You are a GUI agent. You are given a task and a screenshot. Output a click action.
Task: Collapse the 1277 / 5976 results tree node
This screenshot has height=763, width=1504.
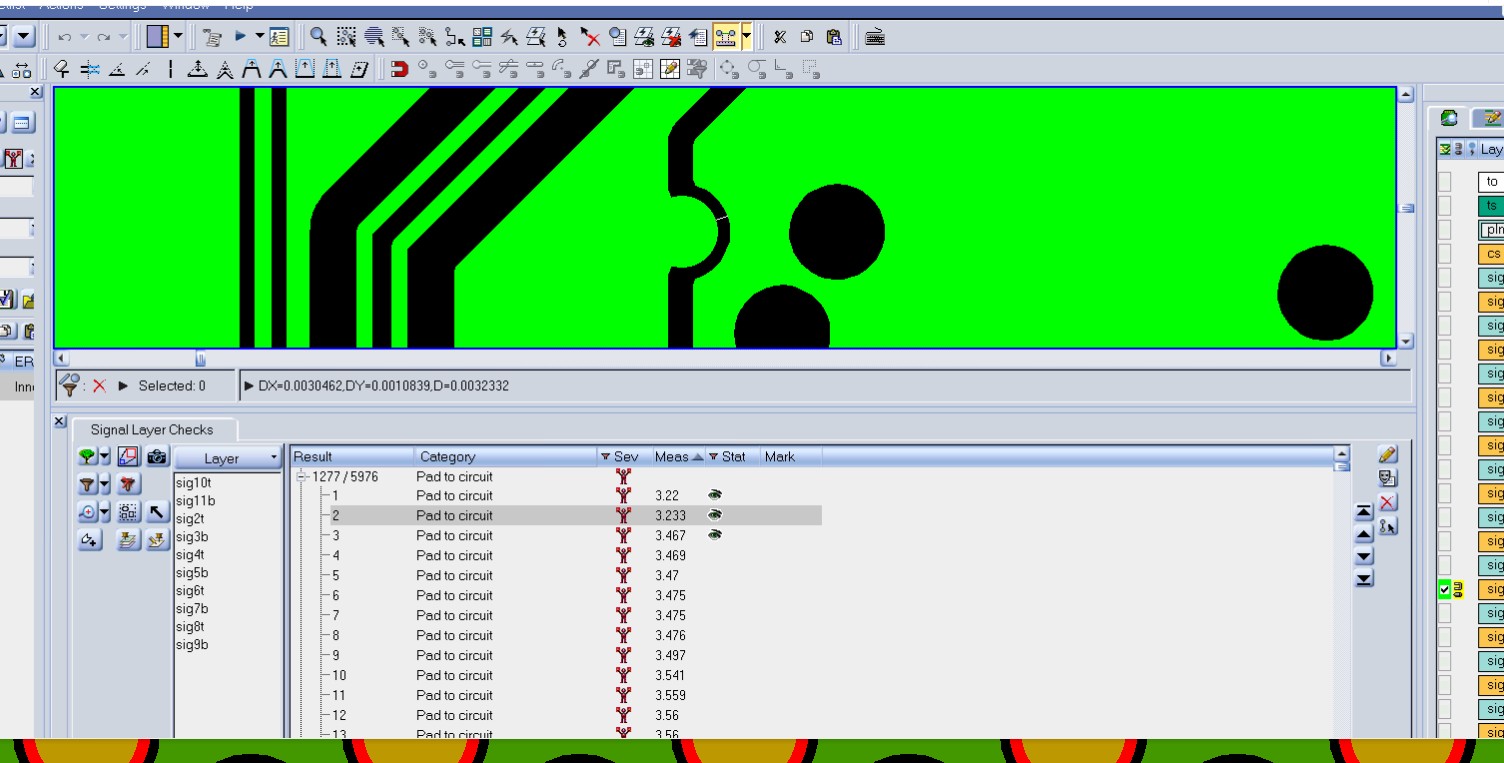coord(301,477)
